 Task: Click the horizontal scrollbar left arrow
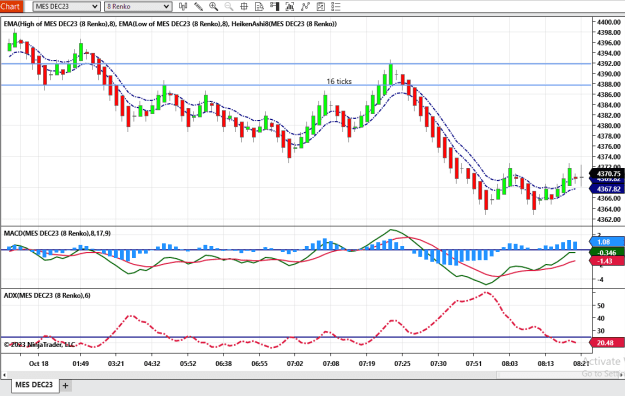click(4, 375)
